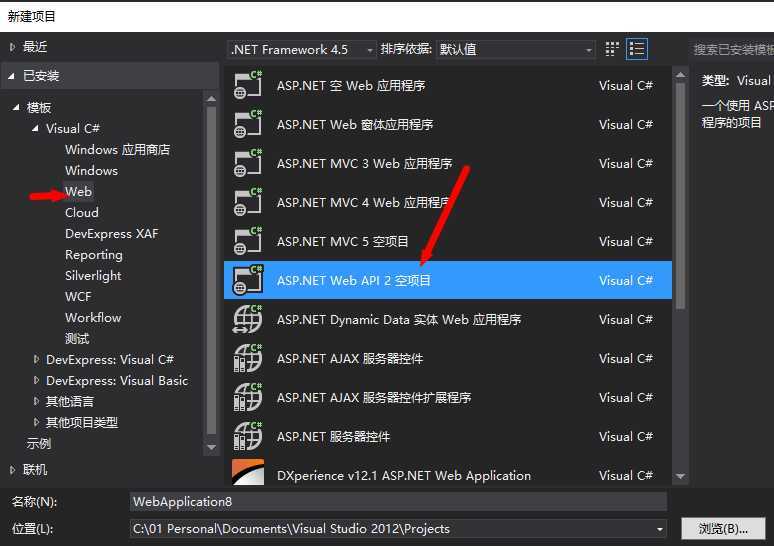This screenshot has width=774, height=546.
Task: Open the .NET Framework 4.5 dropdown
Action: [302, 49]
